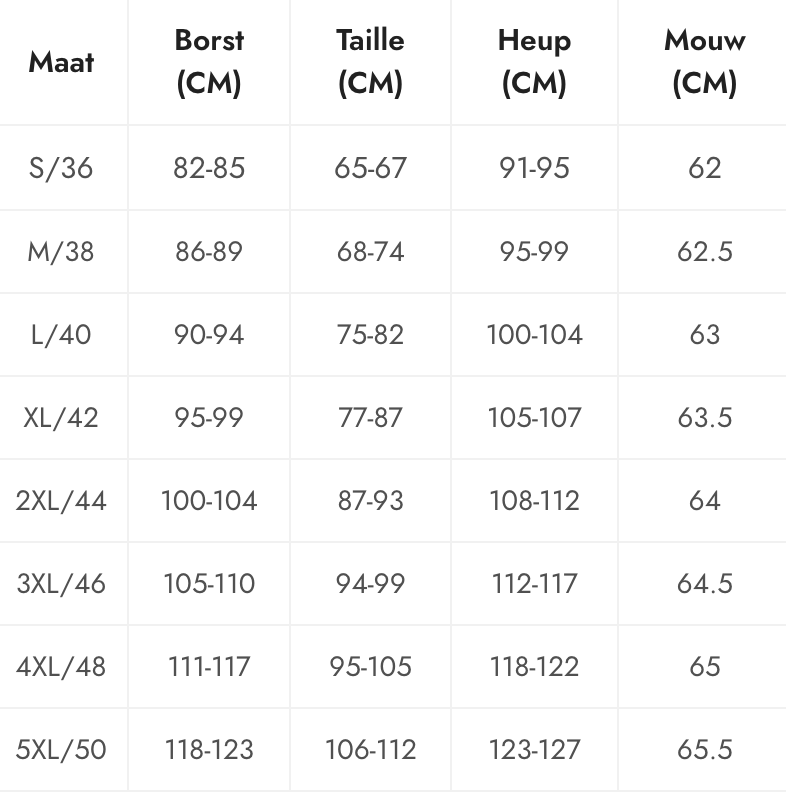The height and width of the screenshot is (792, 786).
Task: Select the S/36 size row label
Action: click(x=61, y=168)
